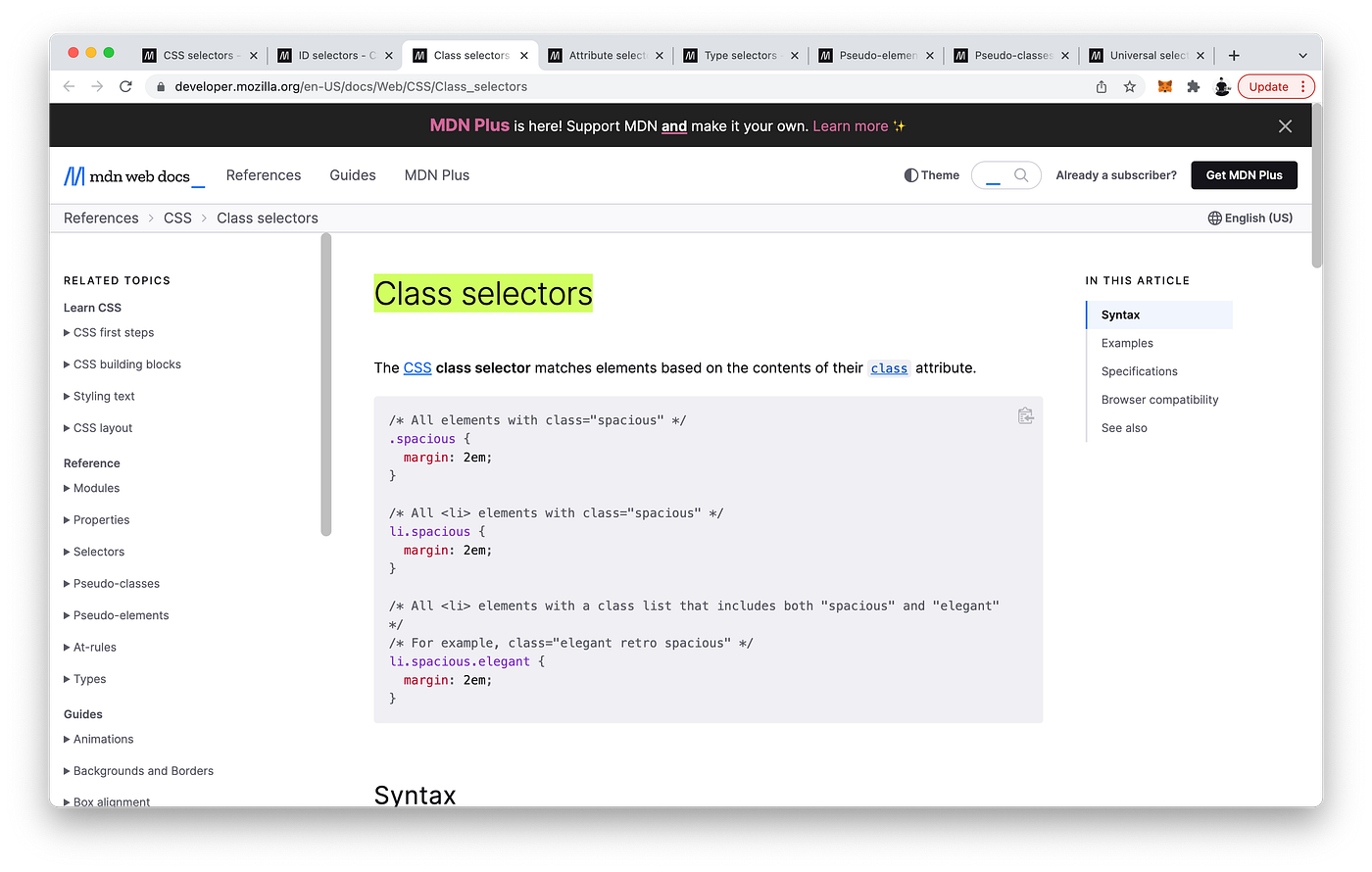Switch to the Attribute selectors tab
The width and height of the screenshot is (1372, 872).
605,56
